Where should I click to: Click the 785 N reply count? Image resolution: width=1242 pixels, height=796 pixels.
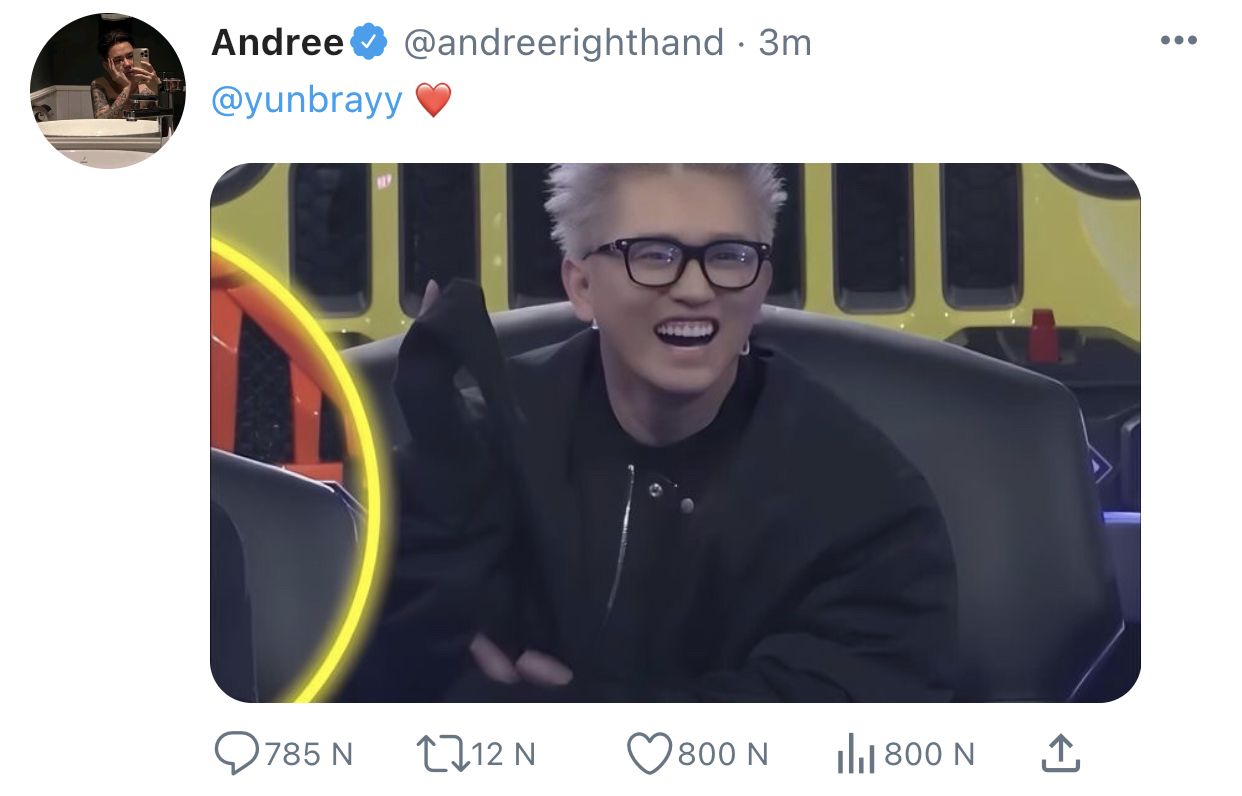click(x=308, y=754)
